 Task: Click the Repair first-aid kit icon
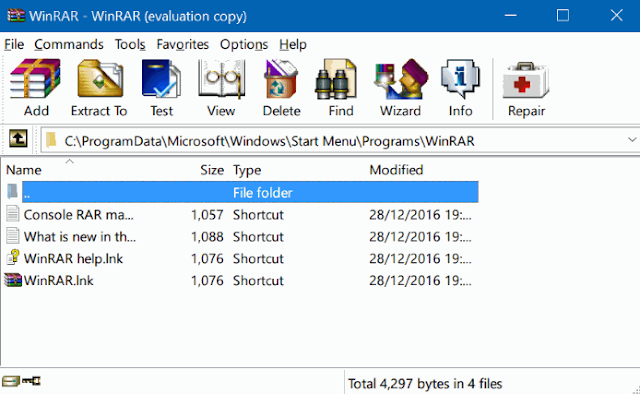[526, 80]
